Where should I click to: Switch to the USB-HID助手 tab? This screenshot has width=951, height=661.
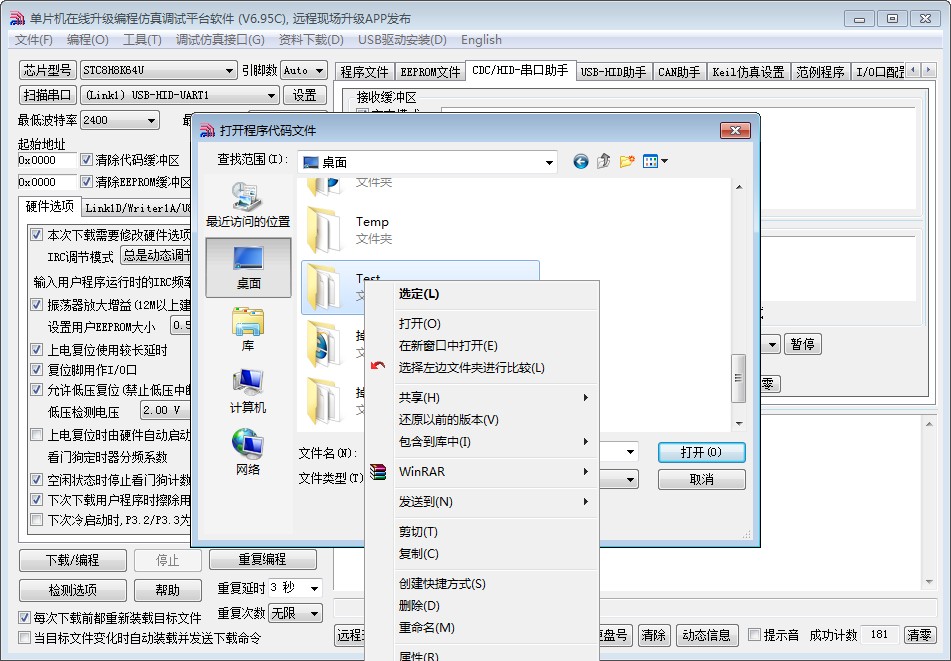(x=613, y=72)
